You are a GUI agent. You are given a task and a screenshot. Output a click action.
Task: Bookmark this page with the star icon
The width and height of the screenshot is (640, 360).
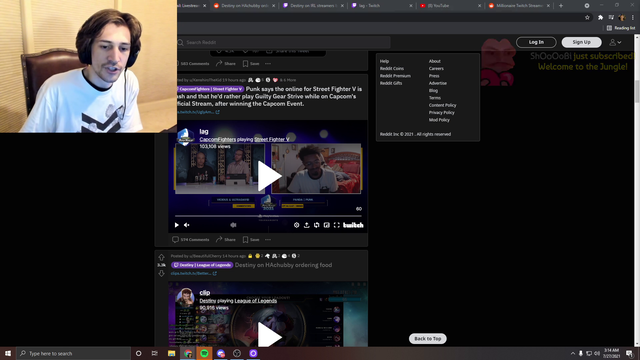point(587,18)
